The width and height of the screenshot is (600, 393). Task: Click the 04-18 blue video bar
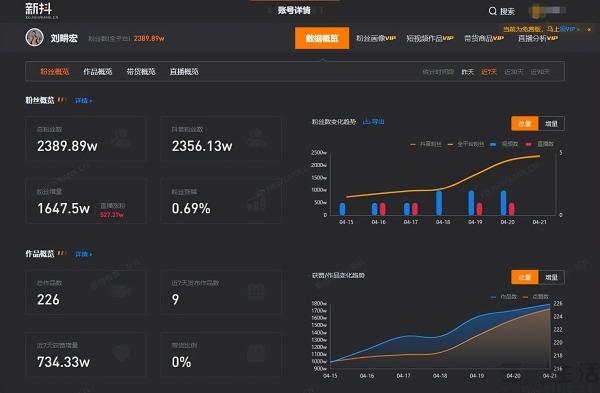click(439, 203)
